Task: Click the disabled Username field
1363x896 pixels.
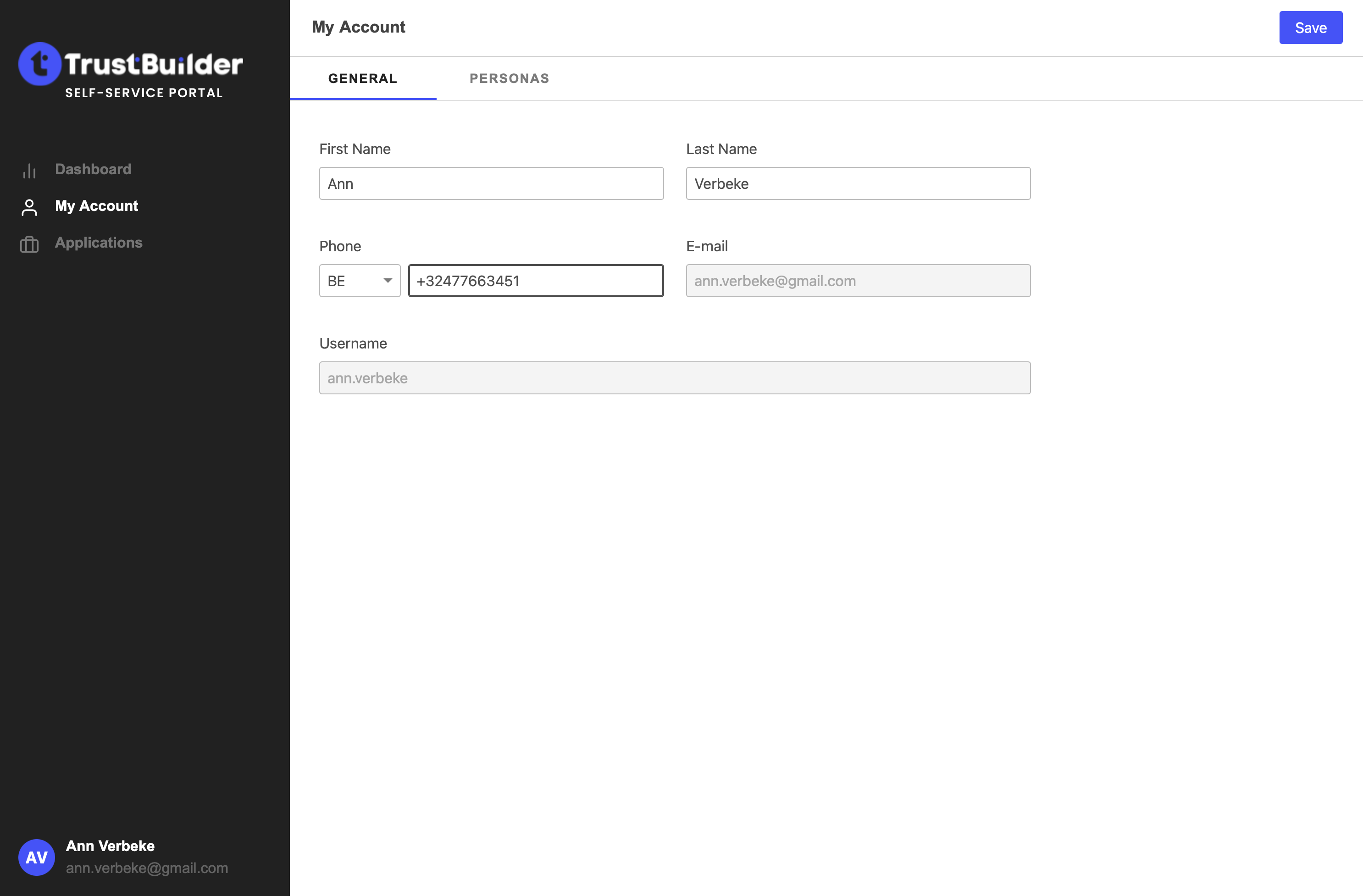Action: click(x=674, y=378)
